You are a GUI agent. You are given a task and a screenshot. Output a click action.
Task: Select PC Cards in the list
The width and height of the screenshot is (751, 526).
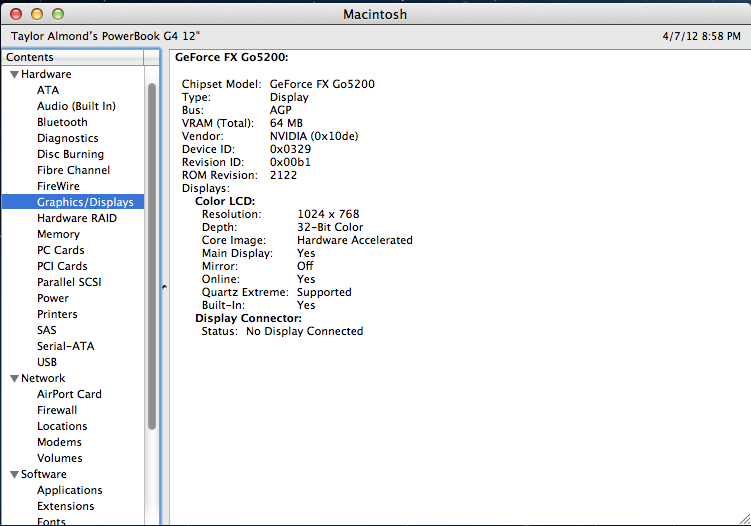pos(60,250)
